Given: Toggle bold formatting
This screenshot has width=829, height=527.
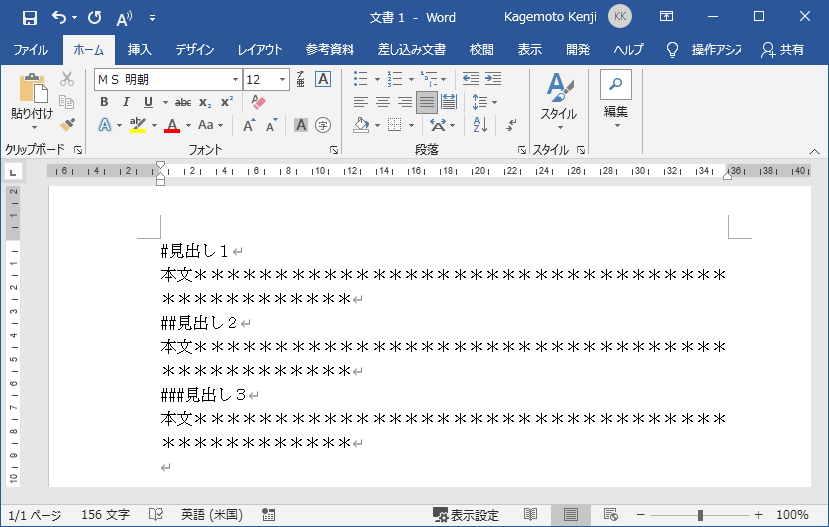Looking at the screenshot, I should [x=104, y=102].
